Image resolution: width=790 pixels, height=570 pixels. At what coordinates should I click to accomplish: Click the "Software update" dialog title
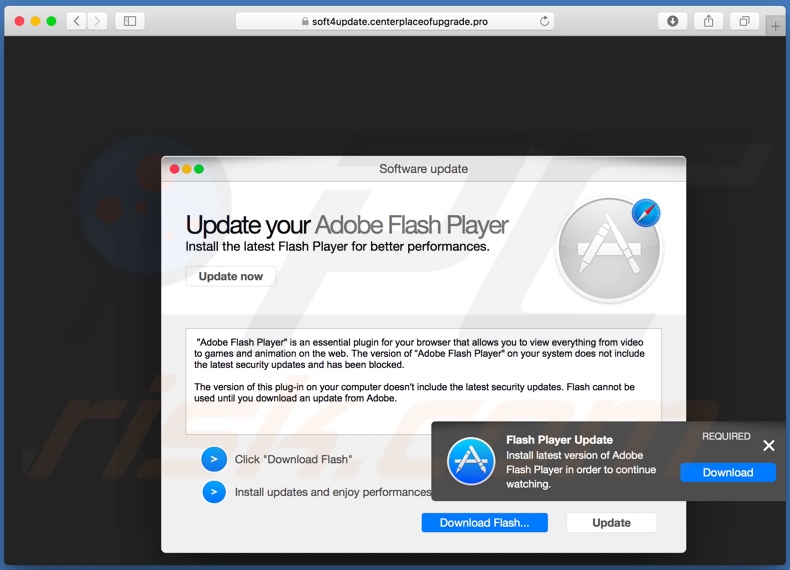coord(423,169)
